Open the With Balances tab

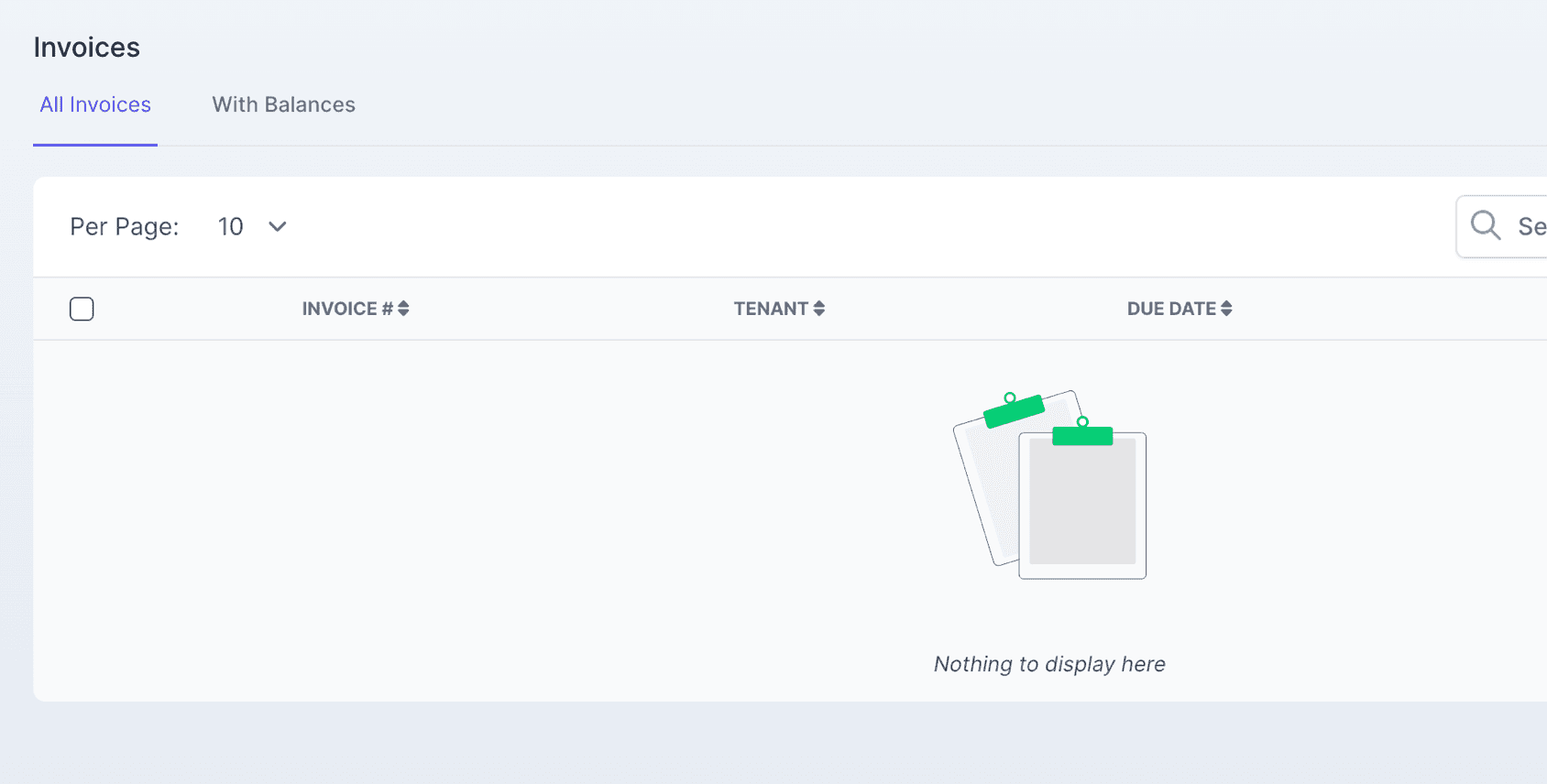point(283,105)
